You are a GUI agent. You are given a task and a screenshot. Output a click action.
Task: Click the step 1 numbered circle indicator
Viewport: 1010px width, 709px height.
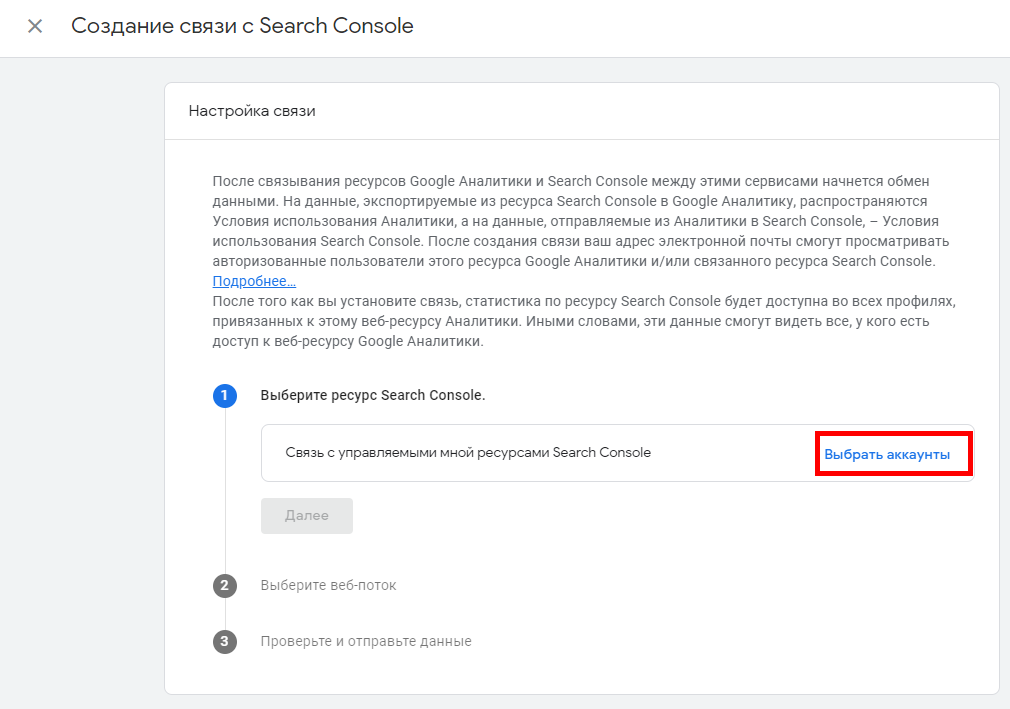pyautogui.click(x=225, y=396)
